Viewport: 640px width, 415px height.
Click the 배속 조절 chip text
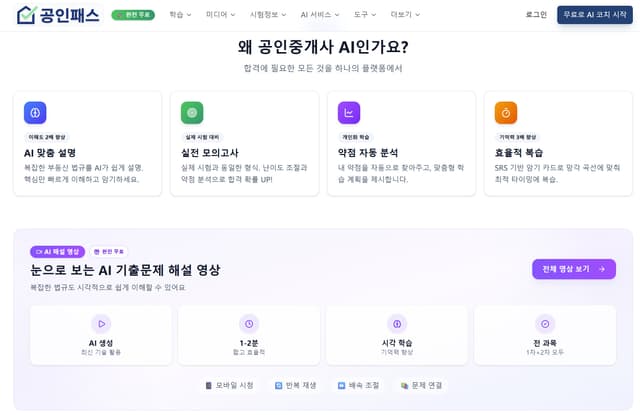364,385
